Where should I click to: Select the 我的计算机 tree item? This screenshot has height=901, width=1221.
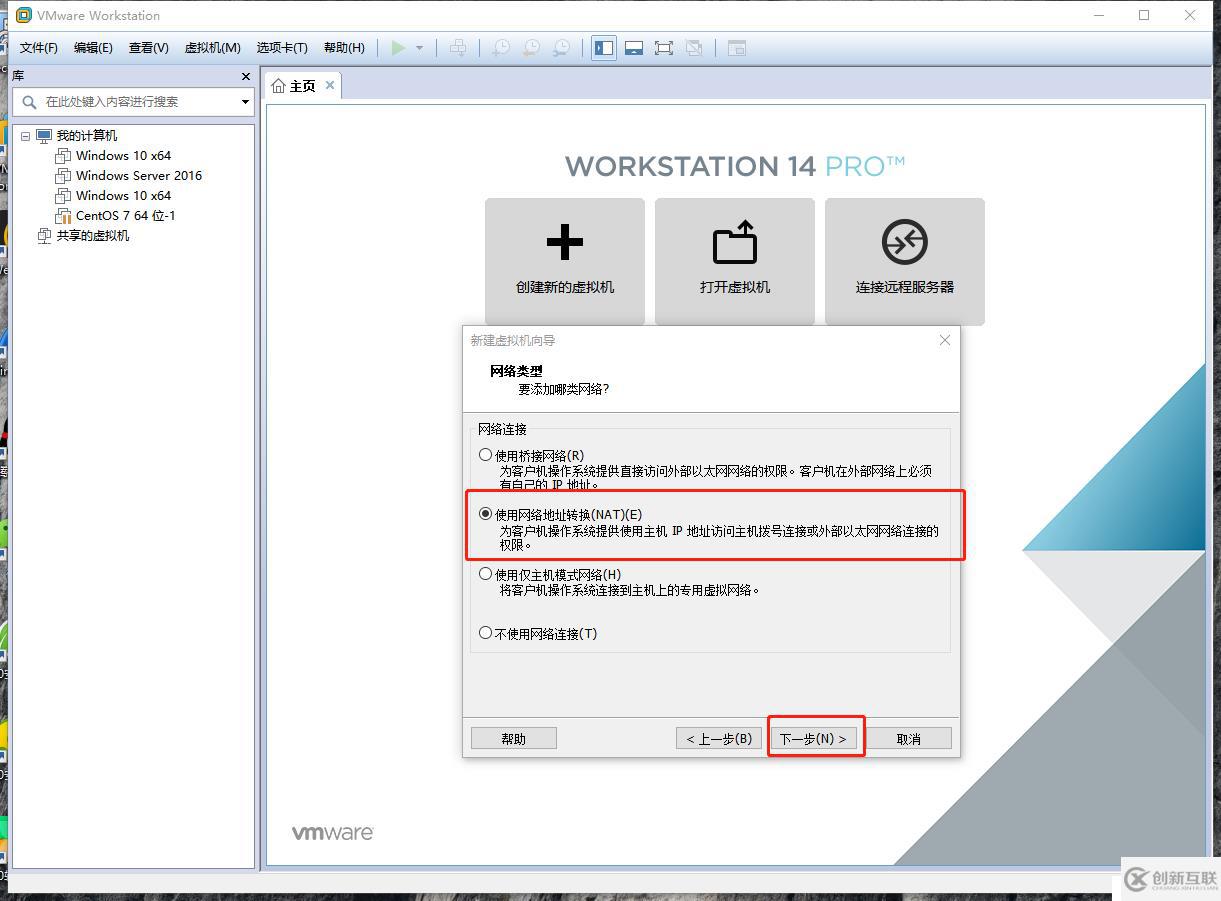(x=86, y=136)
